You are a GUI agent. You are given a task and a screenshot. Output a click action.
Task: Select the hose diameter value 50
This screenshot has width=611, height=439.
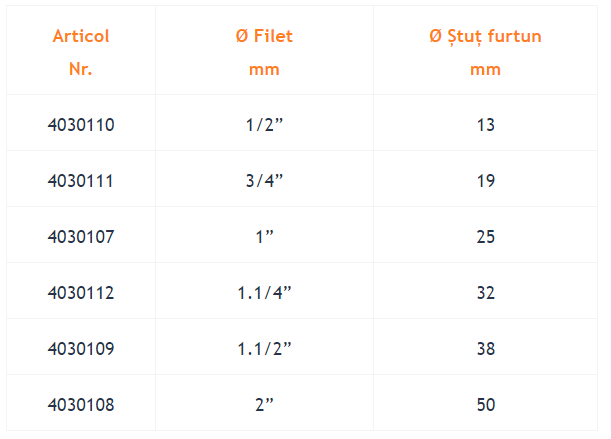486,405
